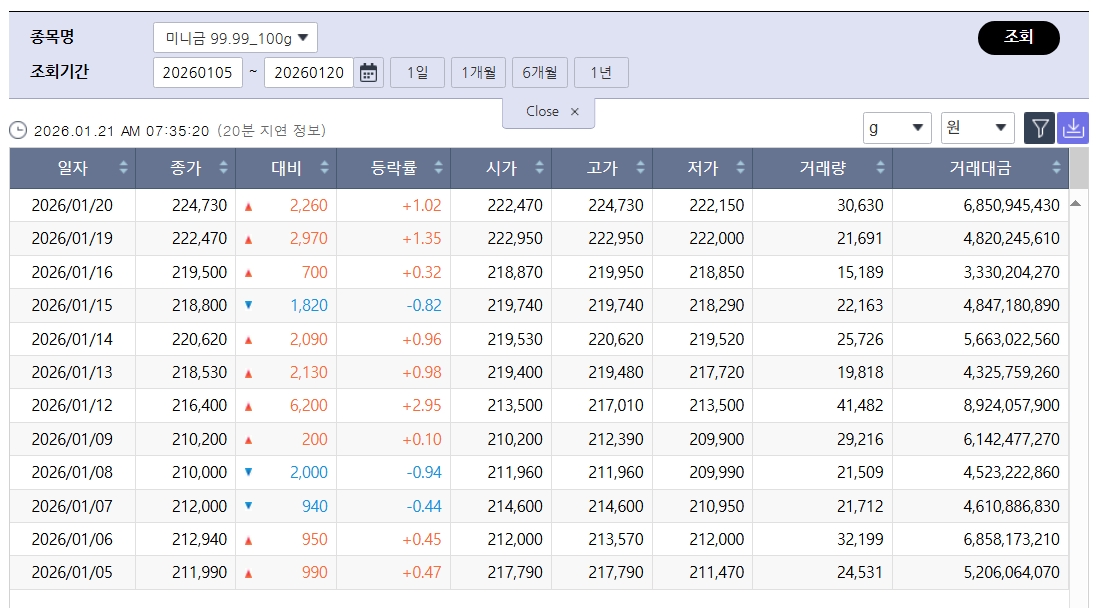Image resolution: width=1096 pixels, height=608 pixels.
Task: Sort by 고가 column arrows
Action: point(639,169)
